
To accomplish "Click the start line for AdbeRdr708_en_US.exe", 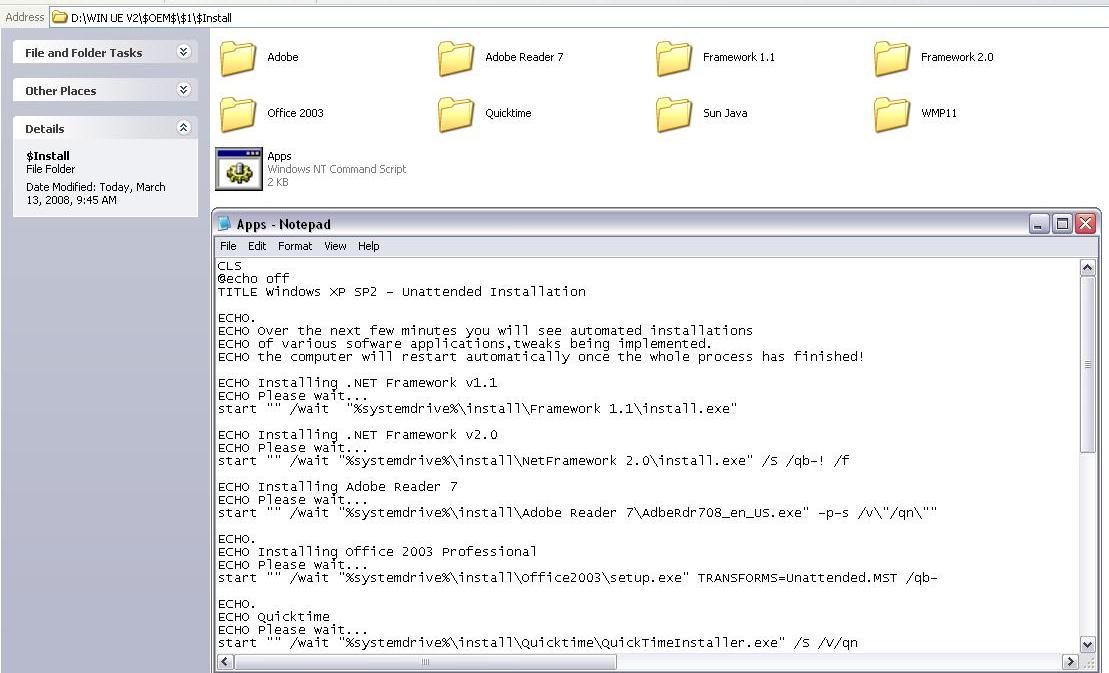I will (x=577, y=513).
